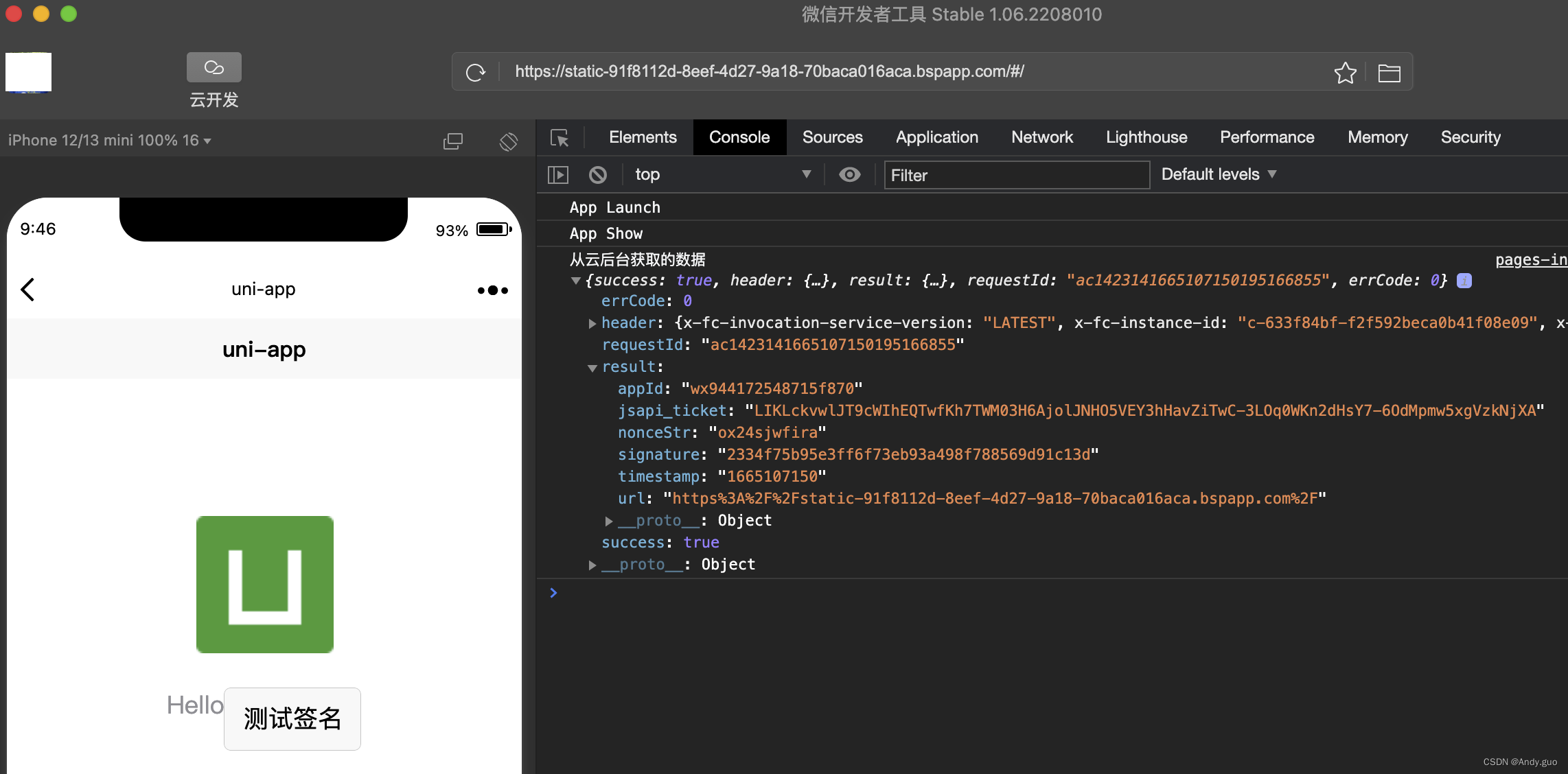This screenshot has height=774, width=1568.
Task: Select the requestId row value
Action: pos(832,345)
